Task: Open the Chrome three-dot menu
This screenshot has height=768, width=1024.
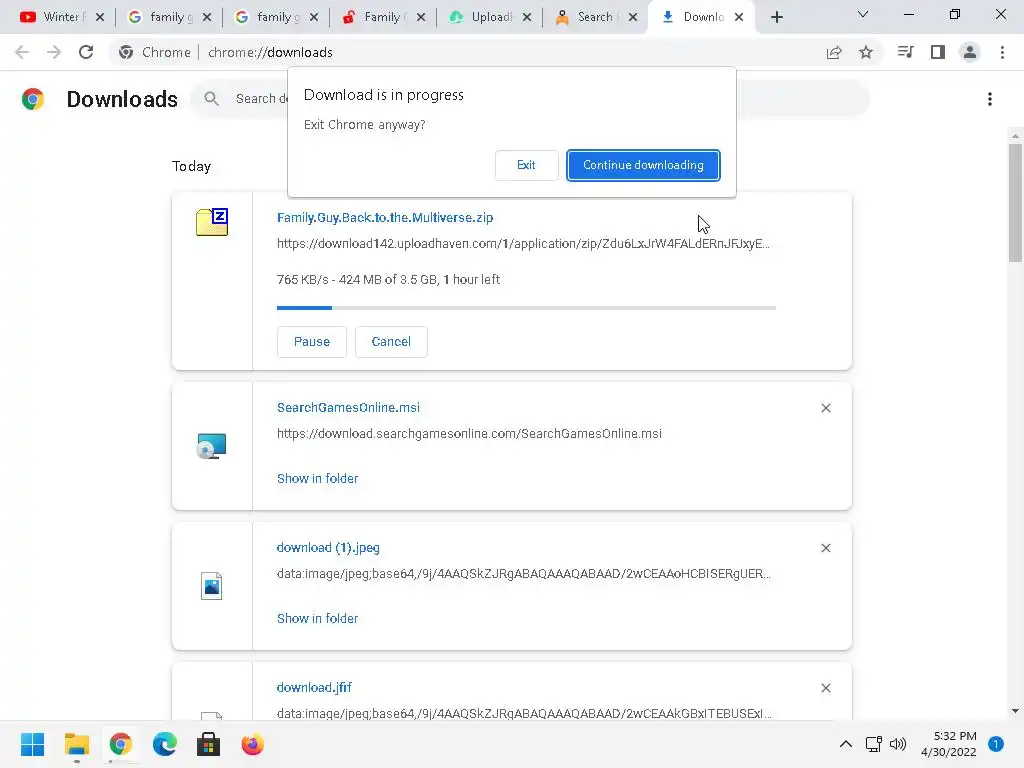Action: [1002, 52]
